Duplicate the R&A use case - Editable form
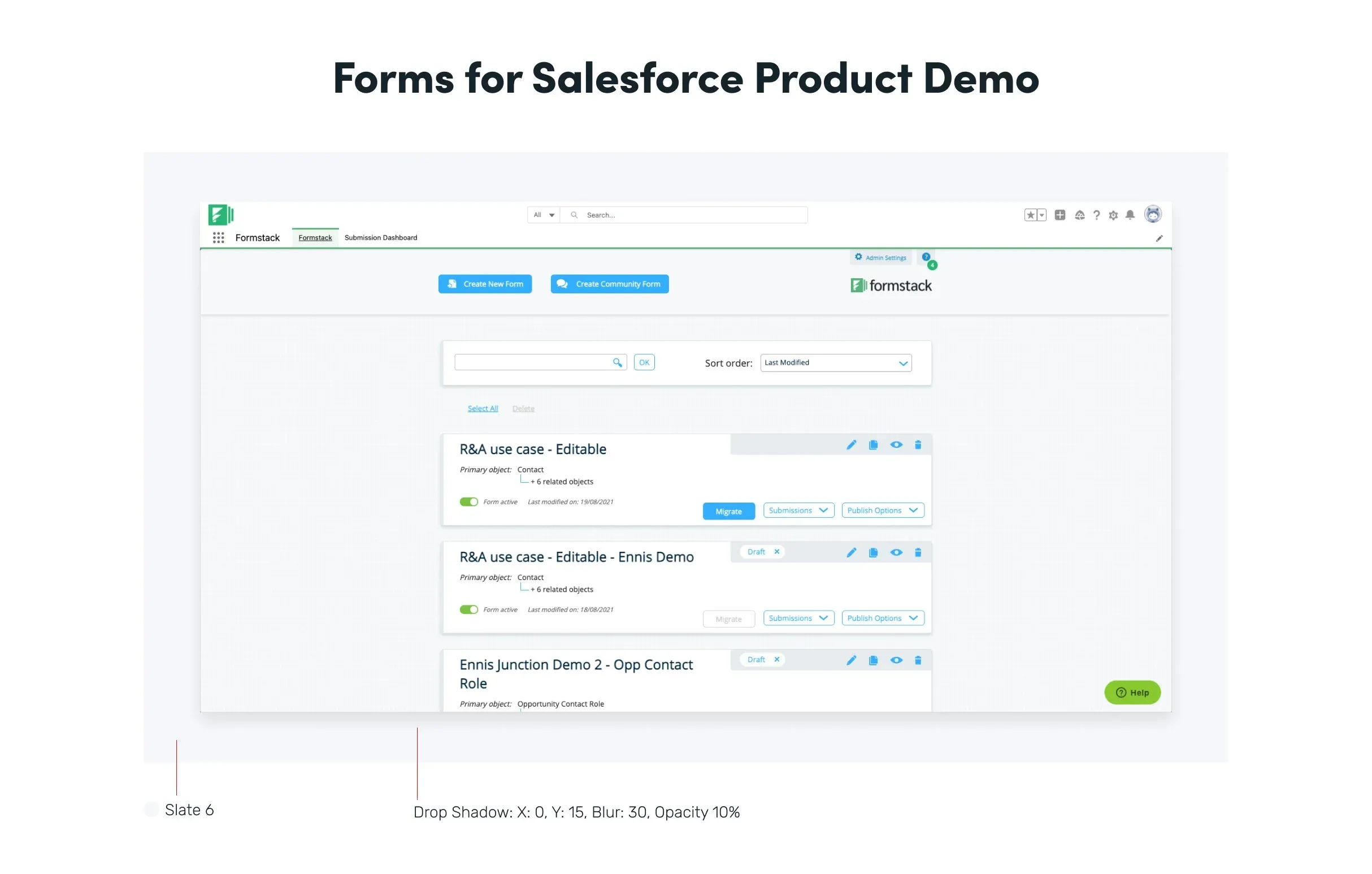Screen dimensions: 1372x874 tap(873, 445)
